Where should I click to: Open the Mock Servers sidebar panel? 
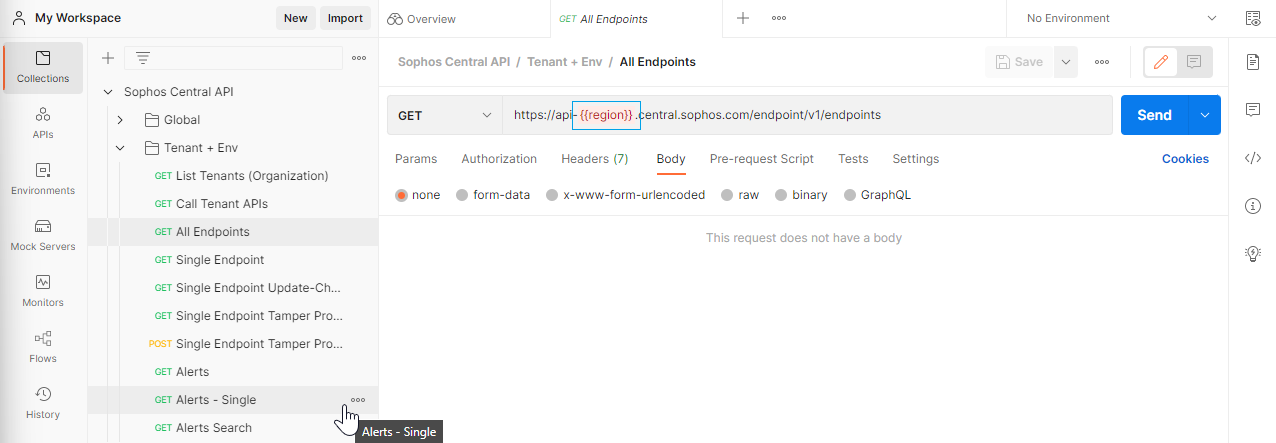[43, 235]
